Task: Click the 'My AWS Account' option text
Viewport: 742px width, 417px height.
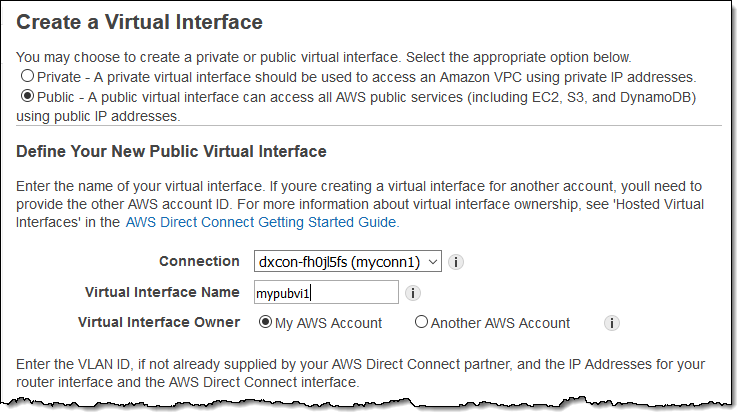Action: point(329,323)
